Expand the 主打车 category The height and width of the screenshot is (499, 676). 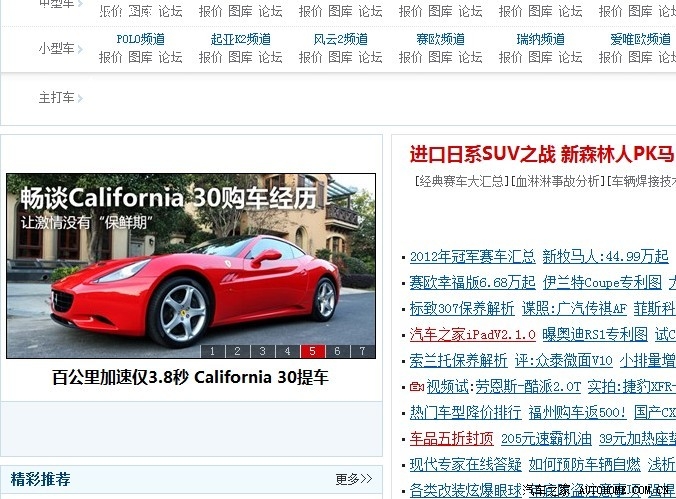click(80, 98)
